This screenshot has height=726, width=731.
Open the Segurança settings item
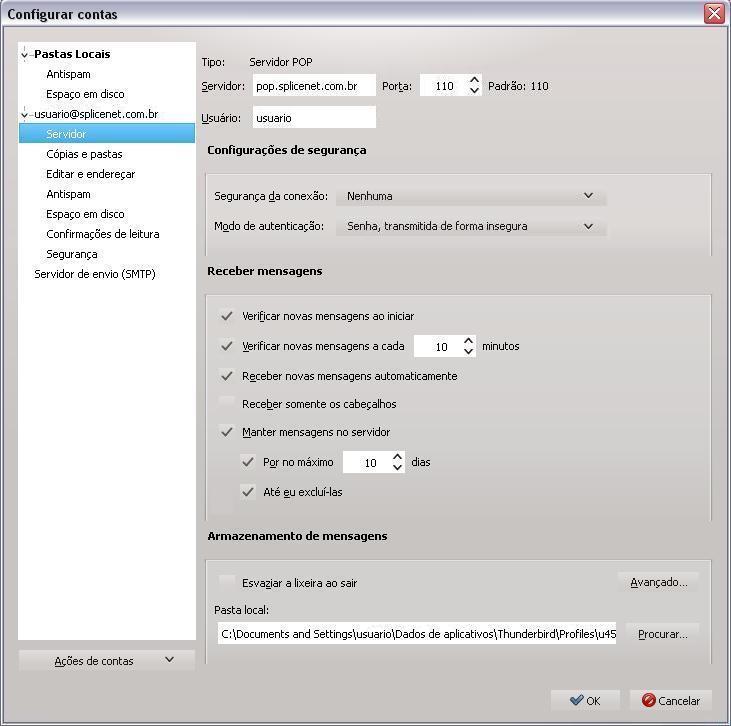(x=72, y=254)
